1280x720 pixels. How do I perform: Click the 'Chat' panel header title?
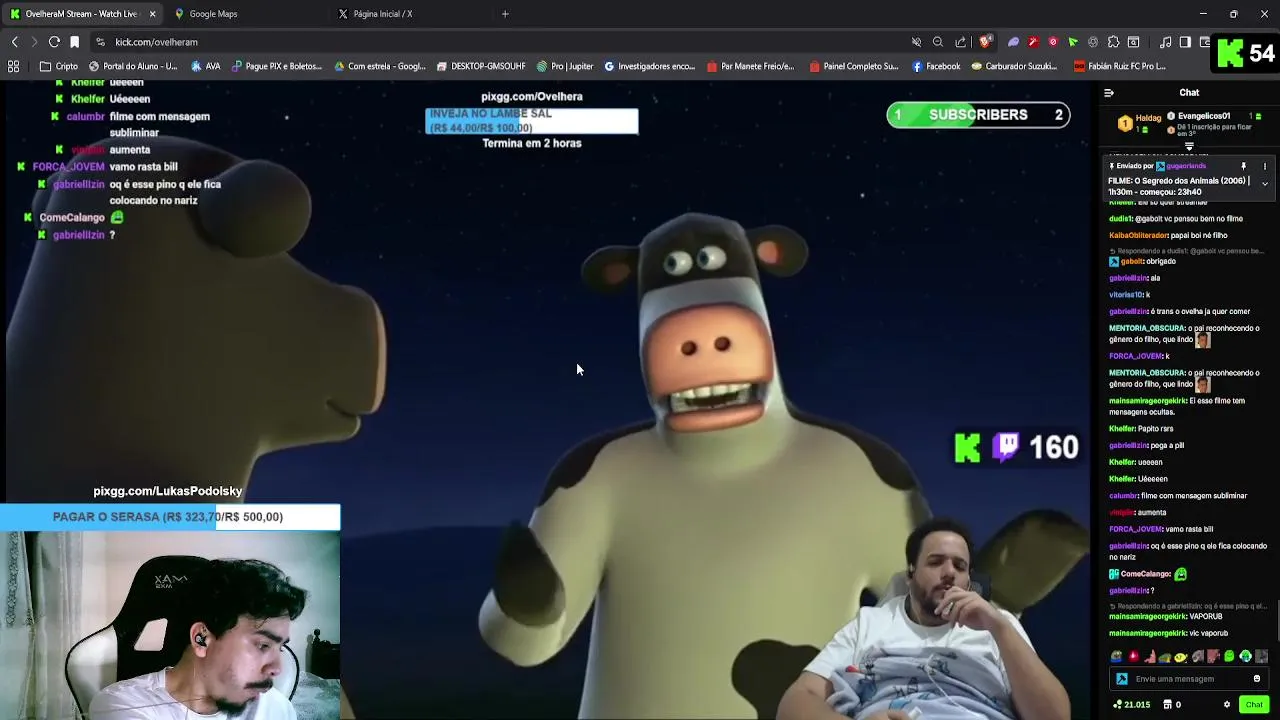pyautogui.click(x=1189, y=93)
